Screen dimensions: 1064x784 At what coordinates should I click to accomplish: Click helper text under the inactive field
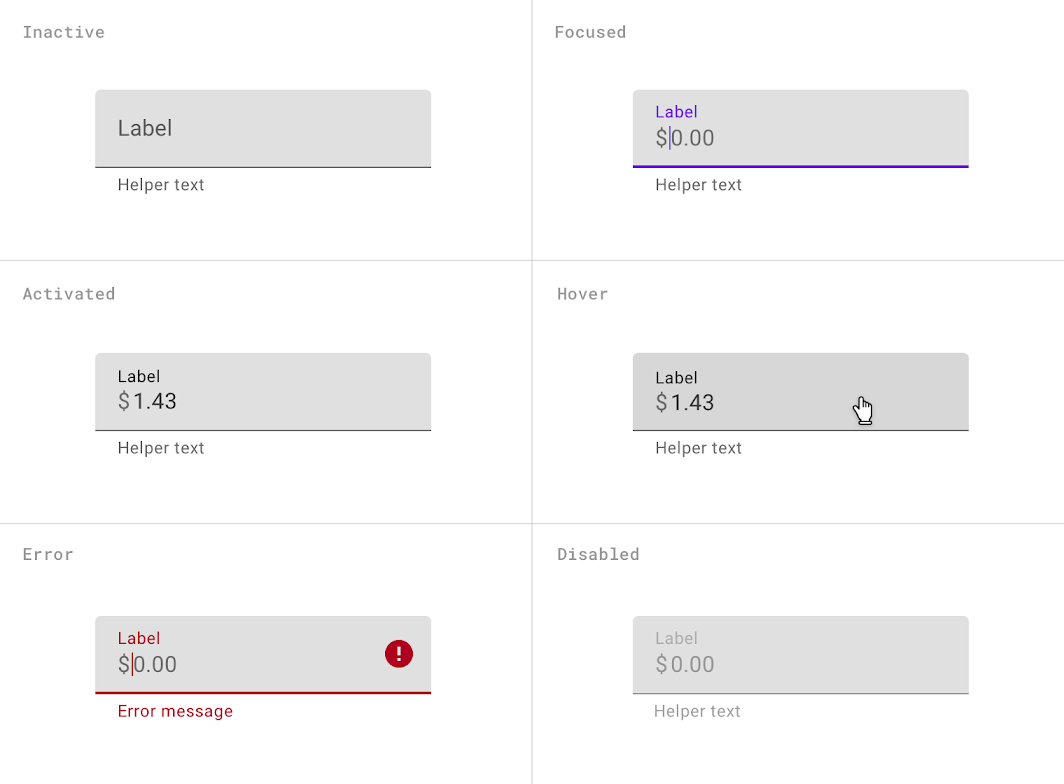pos(161,185)
